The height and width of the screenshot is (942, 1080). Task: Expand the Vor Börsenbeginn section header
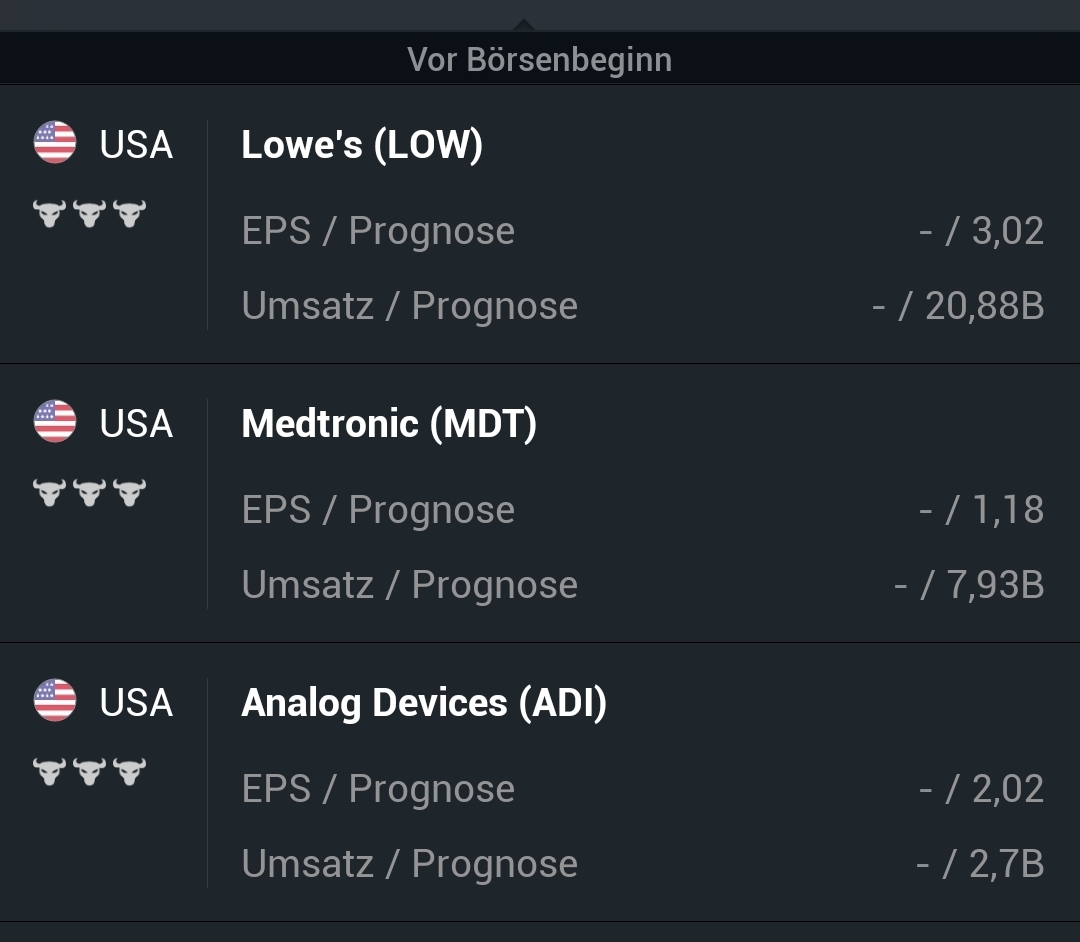pyautogui.click(x=540, y=58)
